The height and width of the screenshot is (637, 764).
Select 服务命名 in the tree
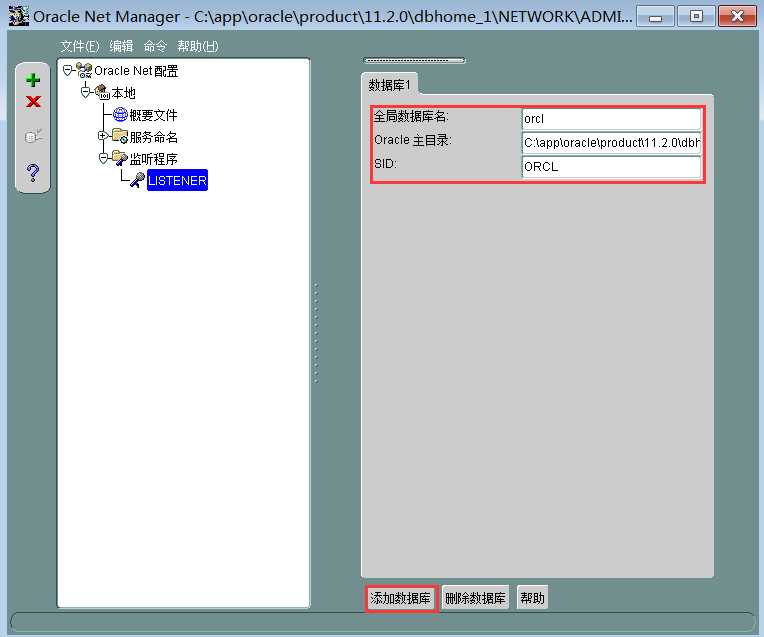[153, 137]
